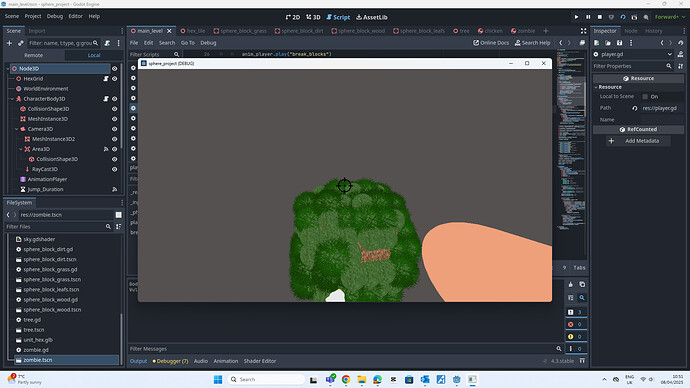Switch to the Node tab
Viewport: 690px width, 388px height.
(x=631, y=31)
